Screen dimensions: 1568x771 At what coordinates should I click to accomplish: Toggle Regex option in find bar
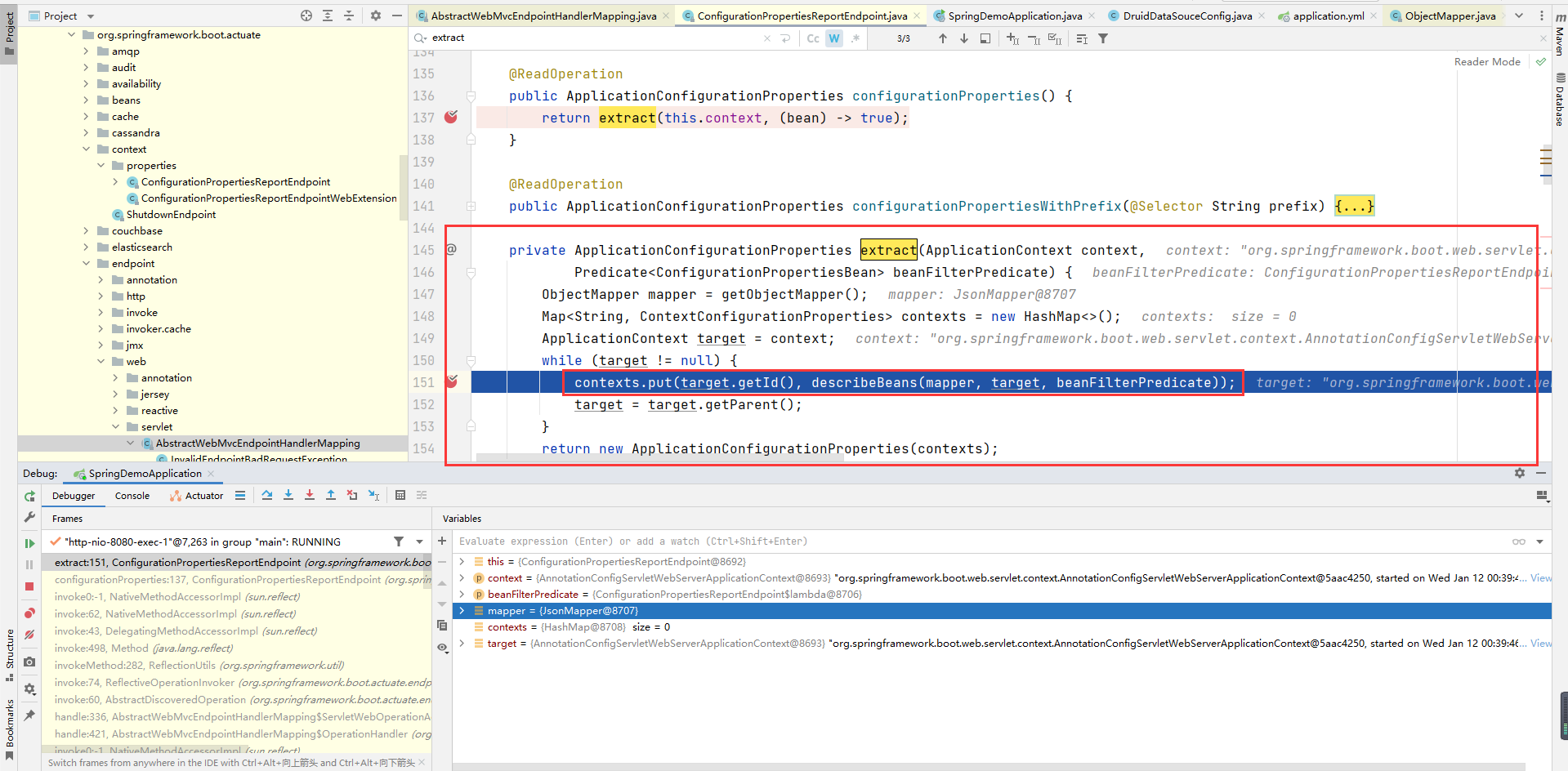click(x=855, y=38)
